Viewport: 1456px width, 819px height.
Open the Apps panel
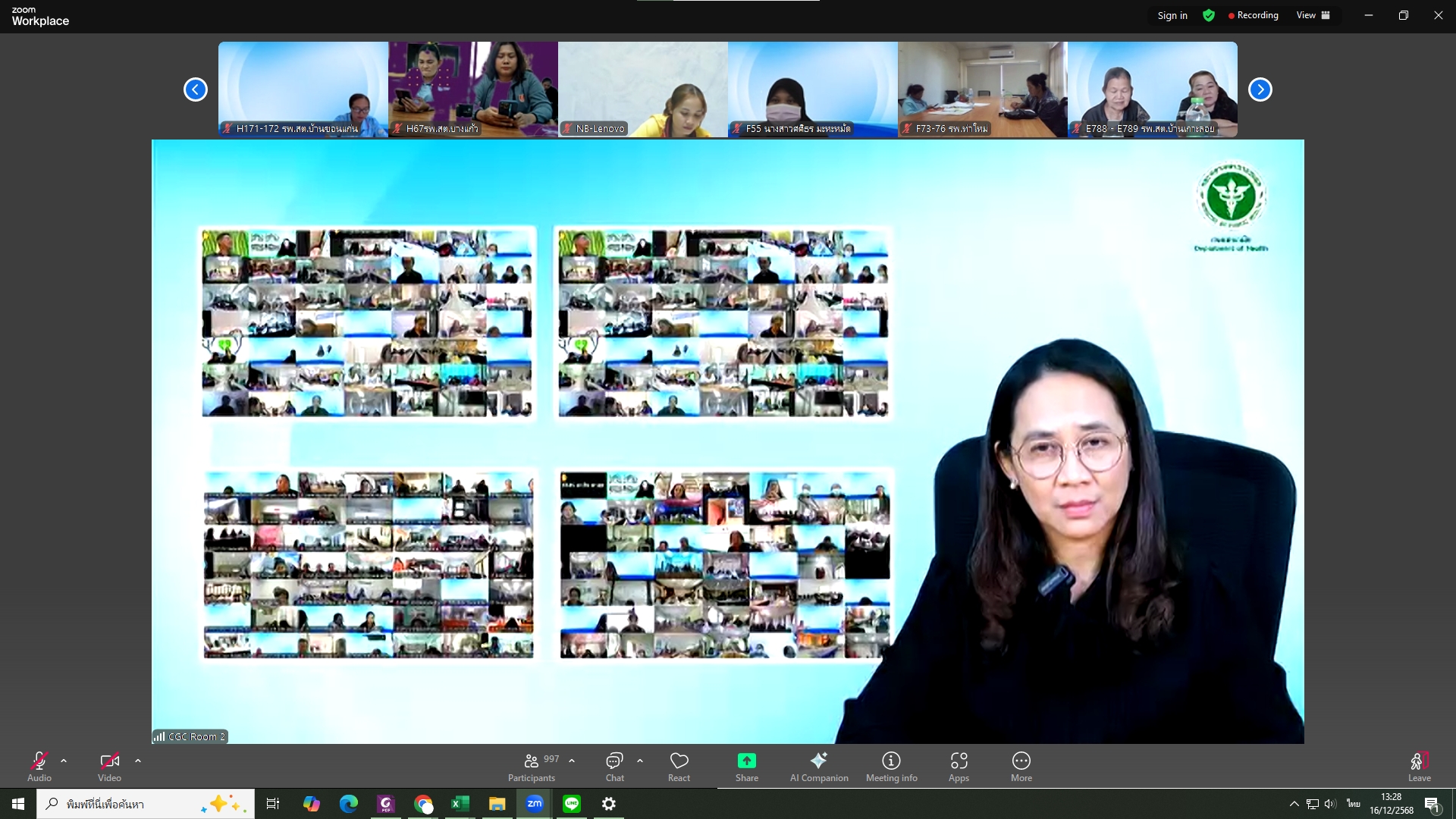point(959,766)
